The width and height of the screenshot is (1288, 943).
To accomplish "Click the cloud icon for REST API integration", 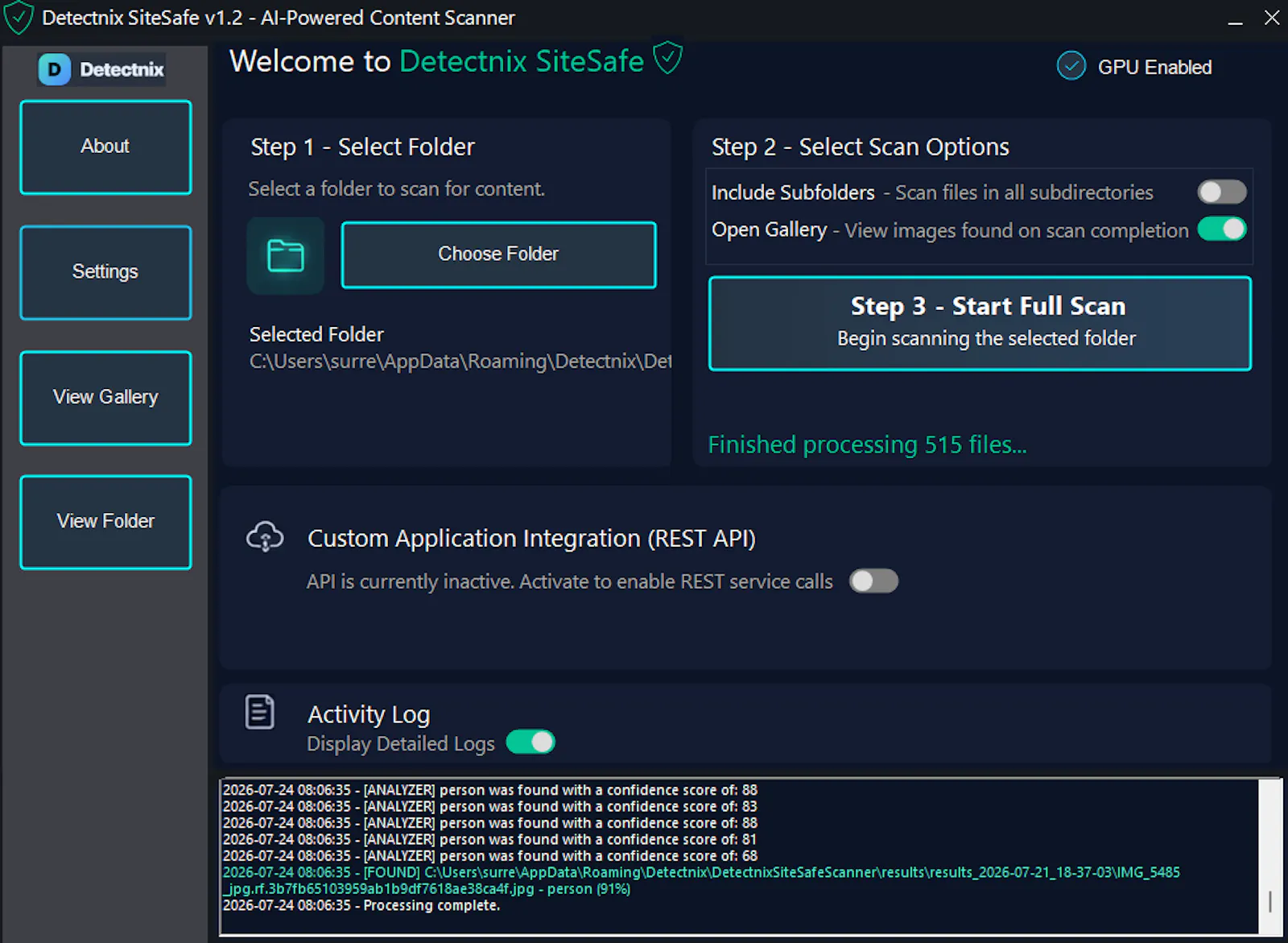I will point(265,536).
